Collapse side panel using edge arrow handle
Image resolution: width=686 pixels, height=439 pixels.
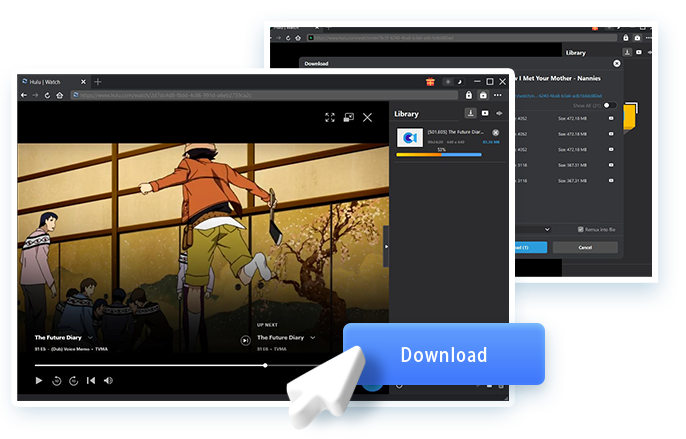(386, 246)
